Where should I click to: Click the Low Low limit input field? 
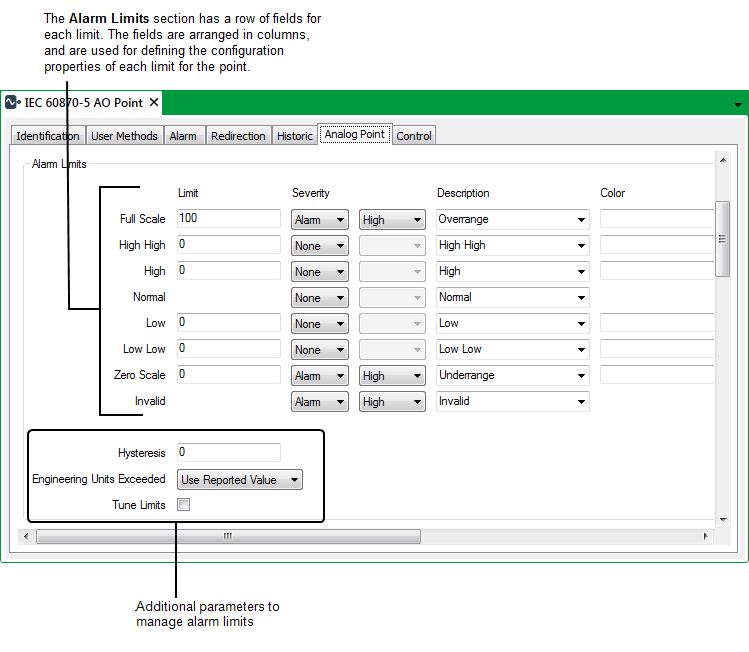[x=229, y=349]
